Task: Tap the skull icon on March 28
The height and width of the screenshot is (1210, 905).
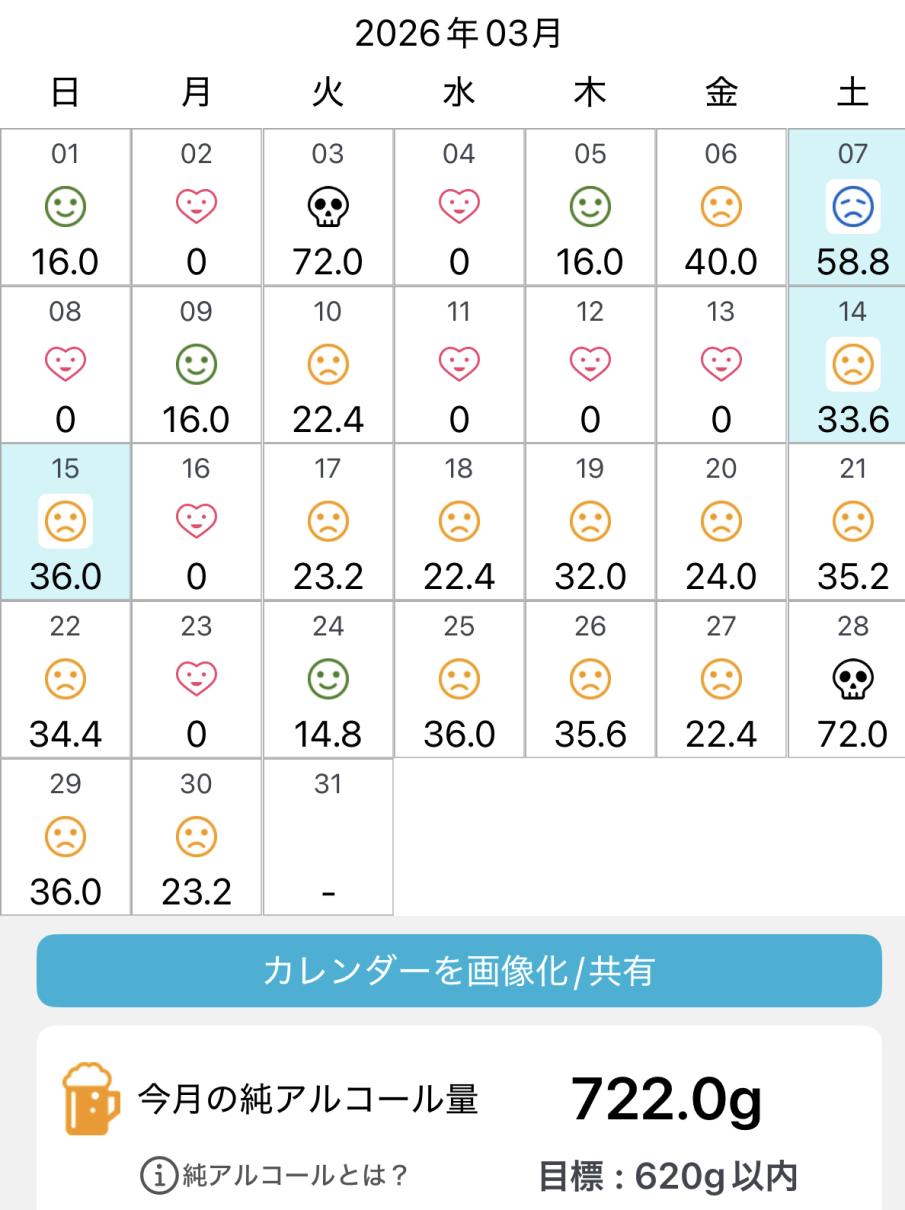Action: tap(853, 681)
